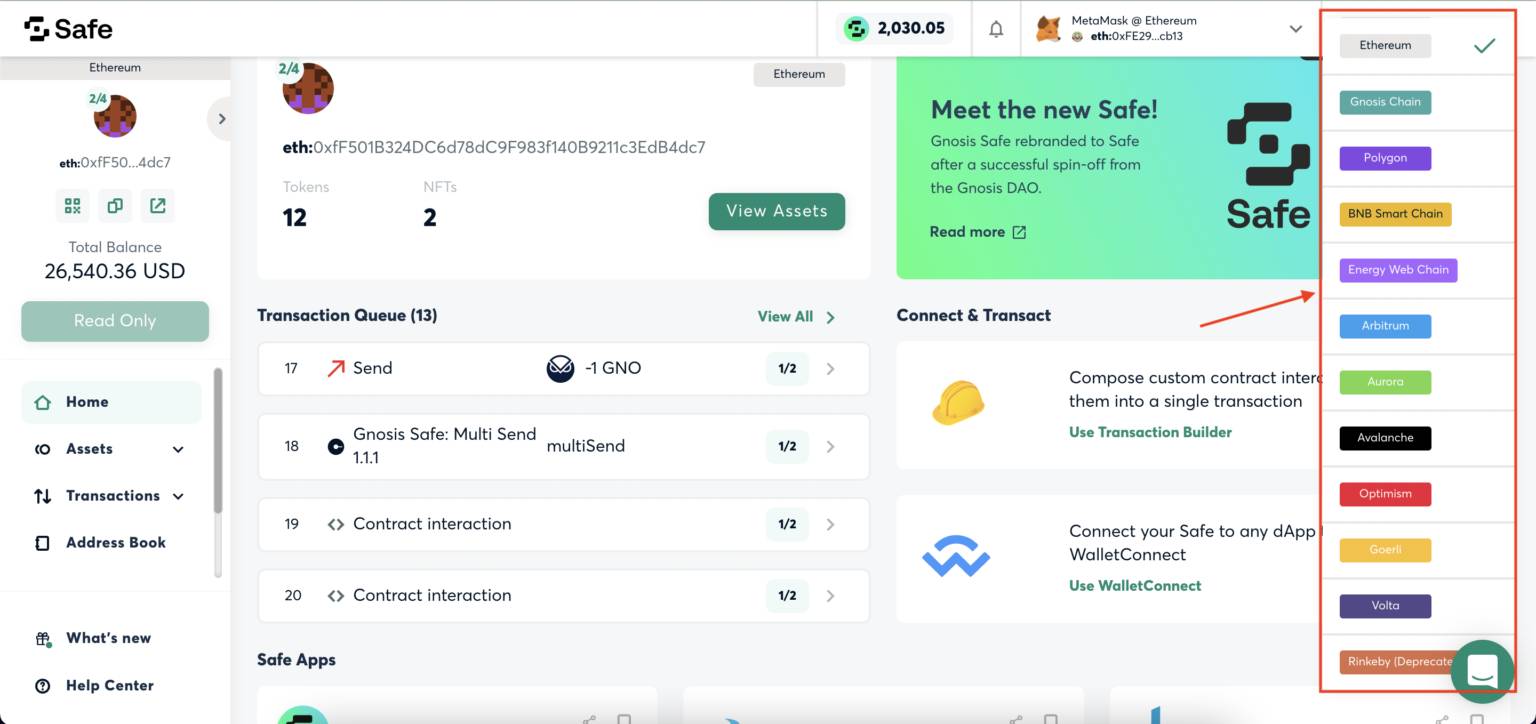
Task: Click the MetaMask fox wallet icon
Action: (1047, 28)
